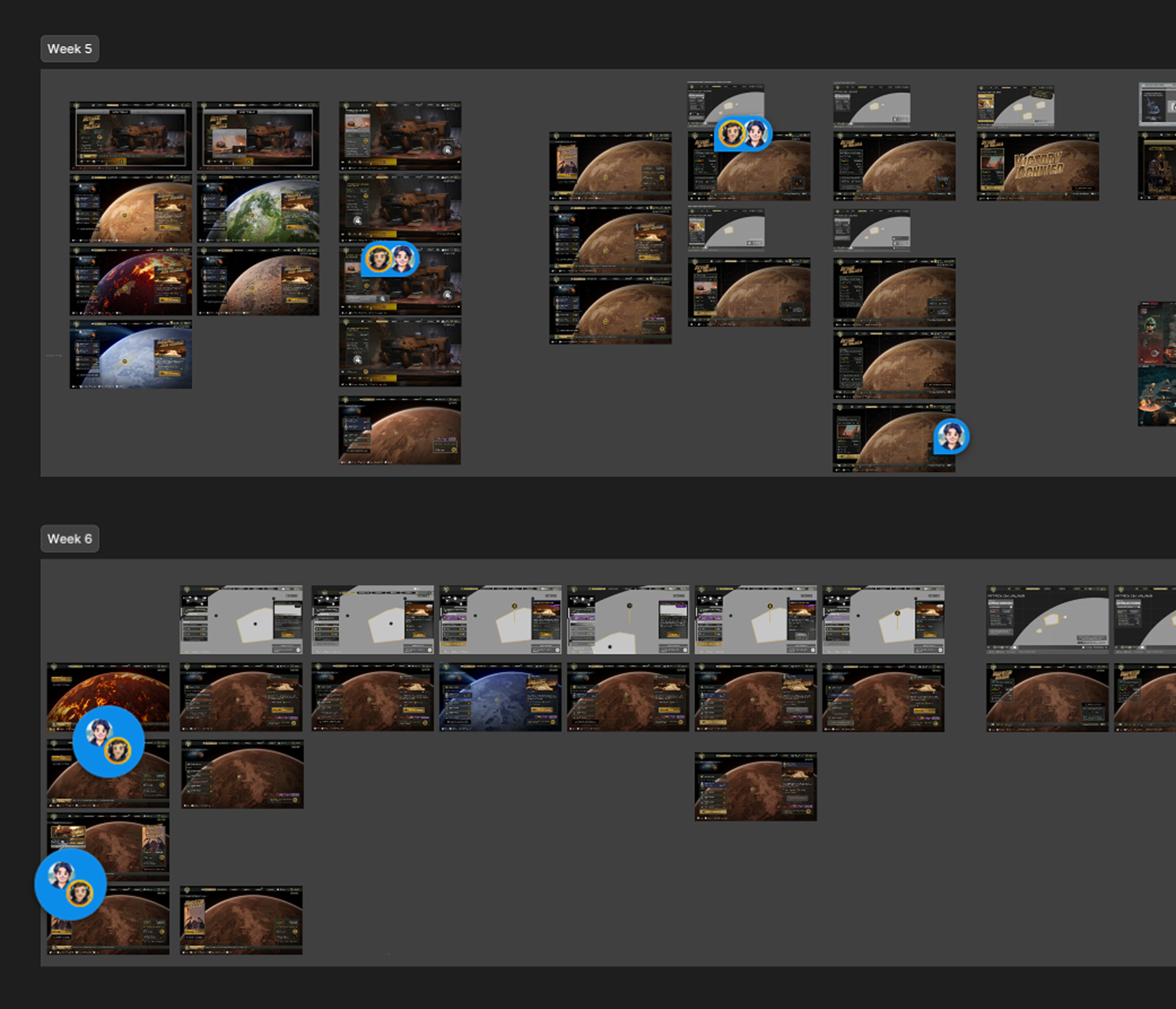Select the Victory Achieved frame
Viewport: 1176px width, 1009px height.
pos(1038,166)
